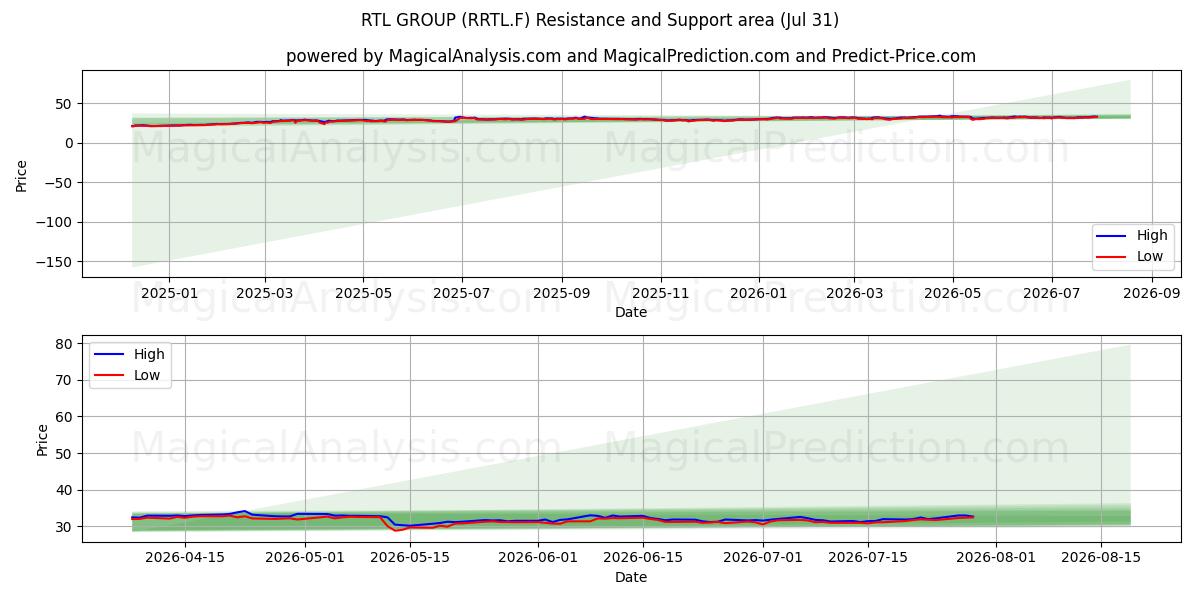This screenshot has height=600, width=1200.
Task: Click the '30' price tick on bottom chart
Action: pyautogui.click(x=66, y=527)
